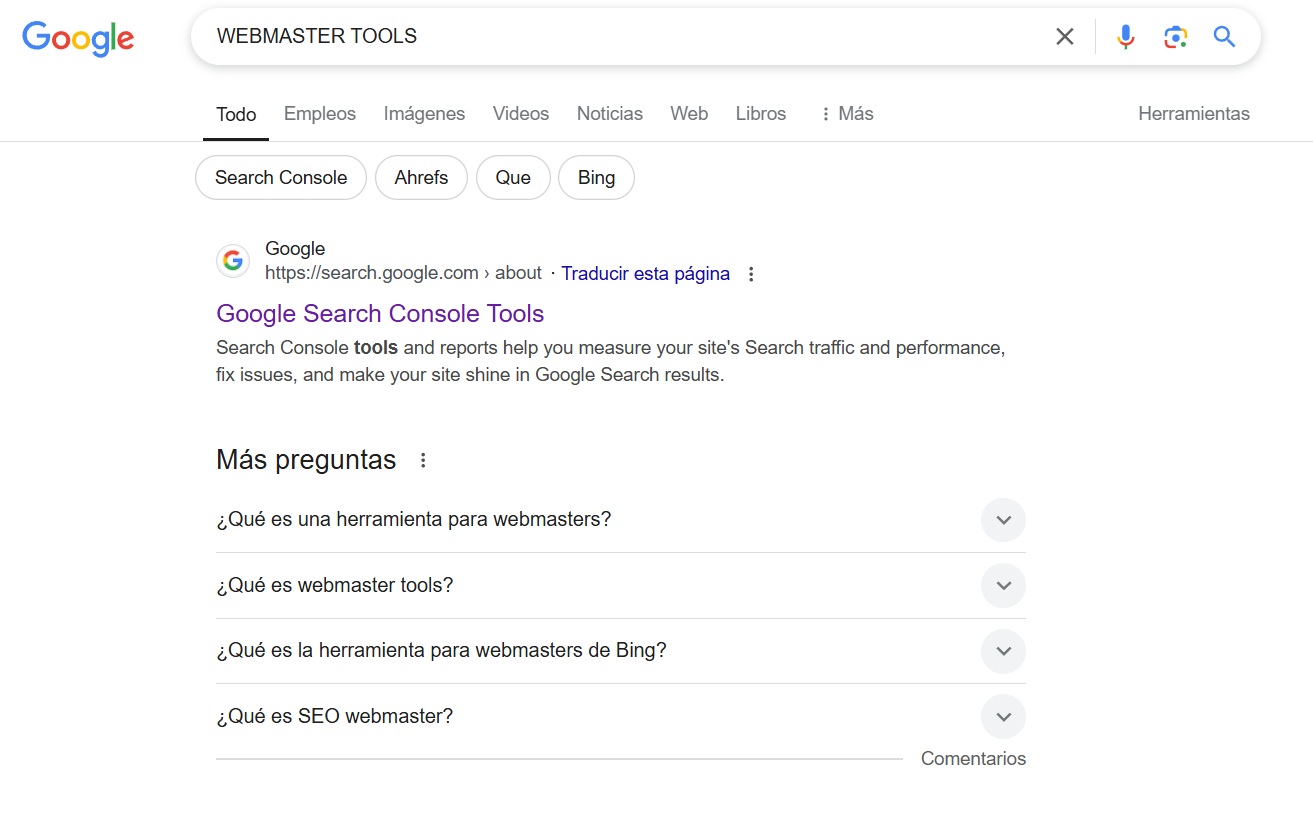Image resolution: width=1313 pixels, height=818 pixels.
Task: Switch to the Imágenes tab
Action: click(424, 114)
